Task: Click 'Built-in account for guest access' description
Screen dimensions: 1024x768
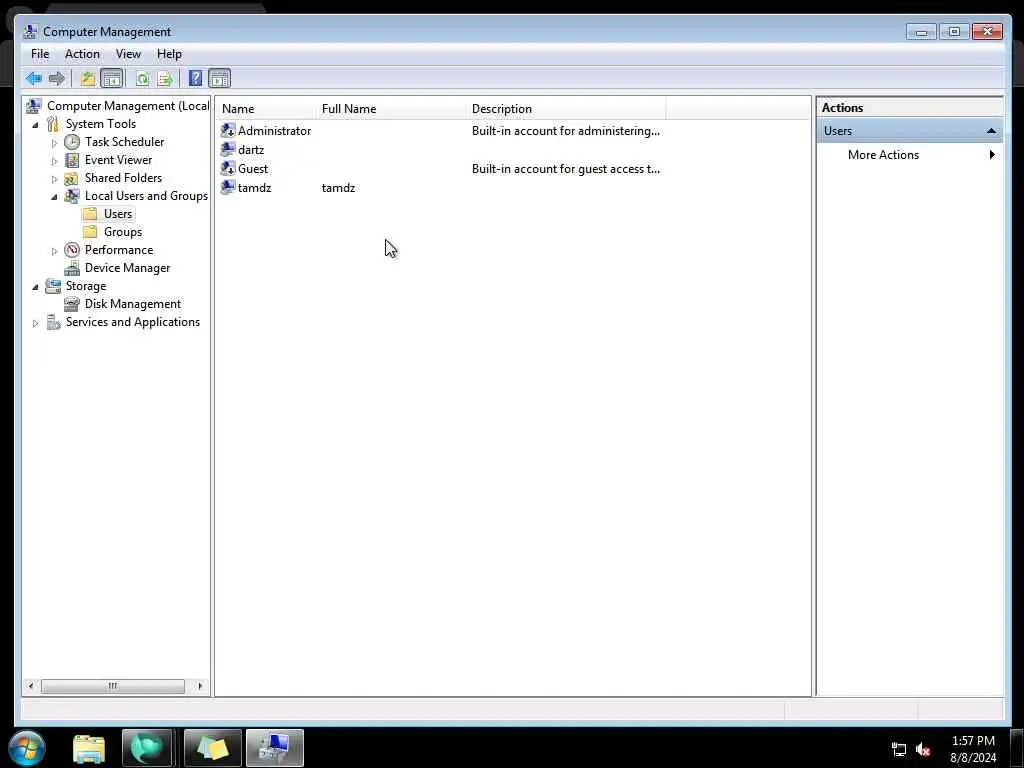Action: point(566,168)
